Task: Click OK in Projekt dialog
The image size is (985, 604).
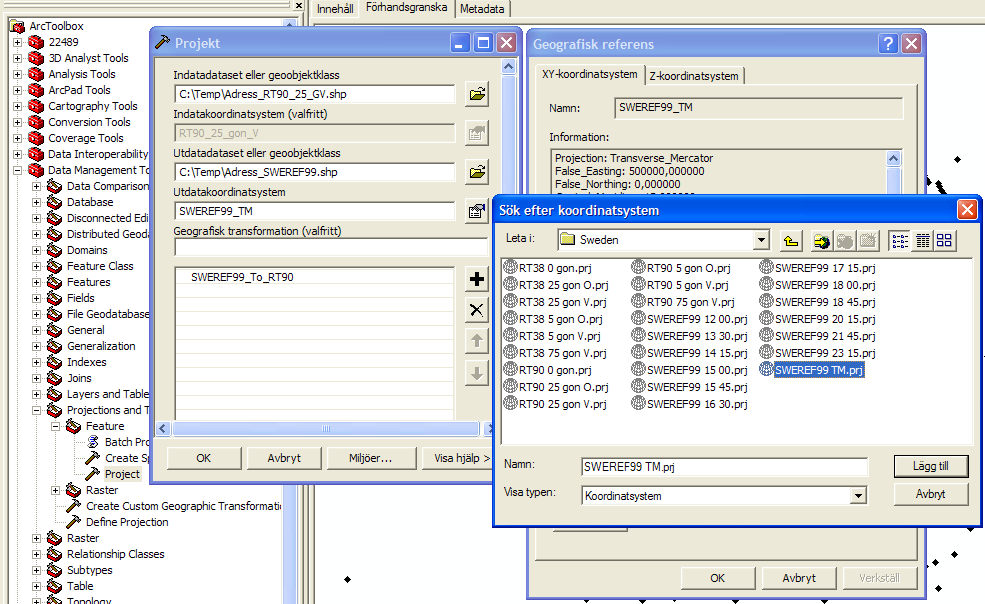Action: [x=204, y=458]
